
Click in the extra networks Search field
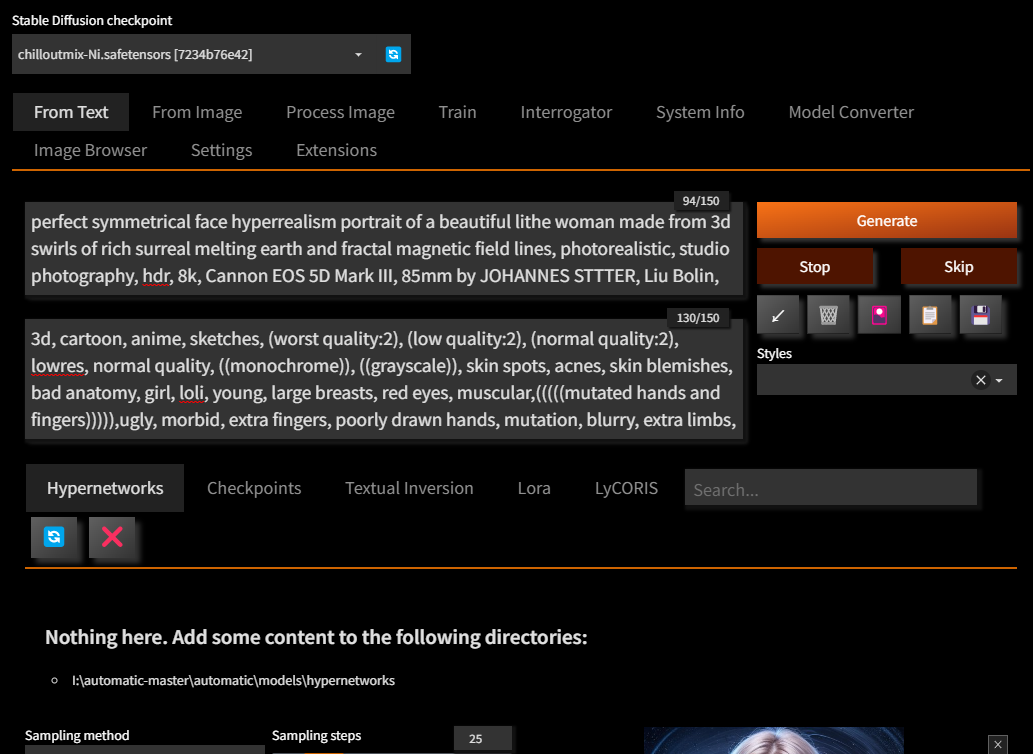[830, 489]
